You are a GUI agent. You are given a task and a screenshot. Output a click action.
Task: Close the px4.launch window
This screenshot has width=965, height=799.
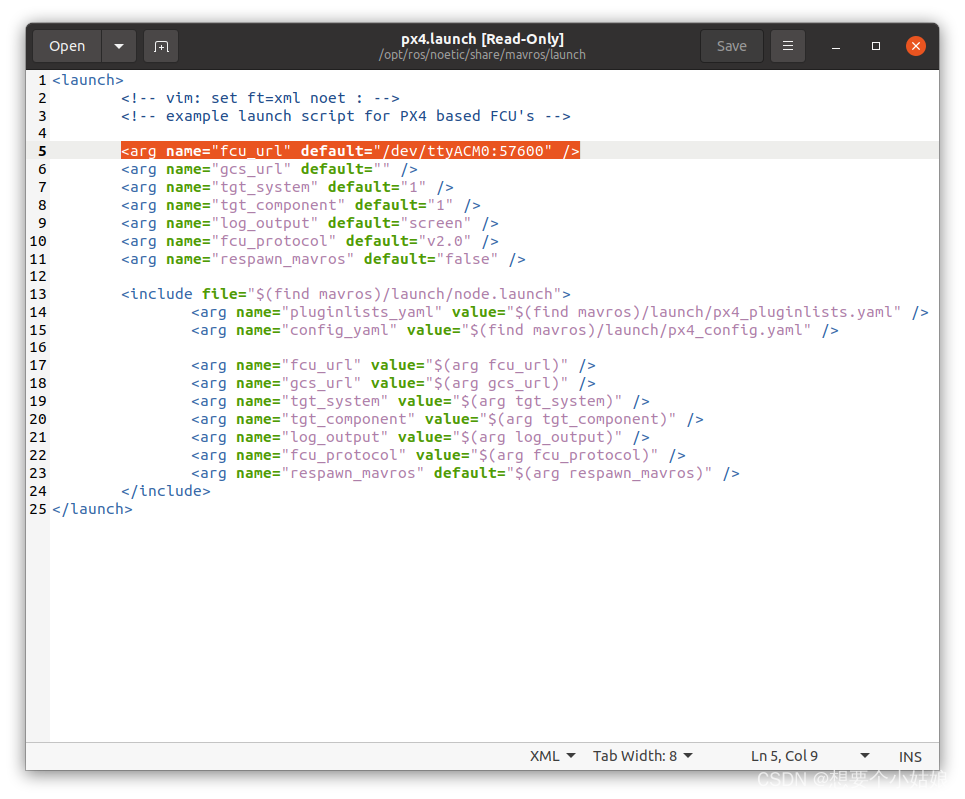click(915, 46)
